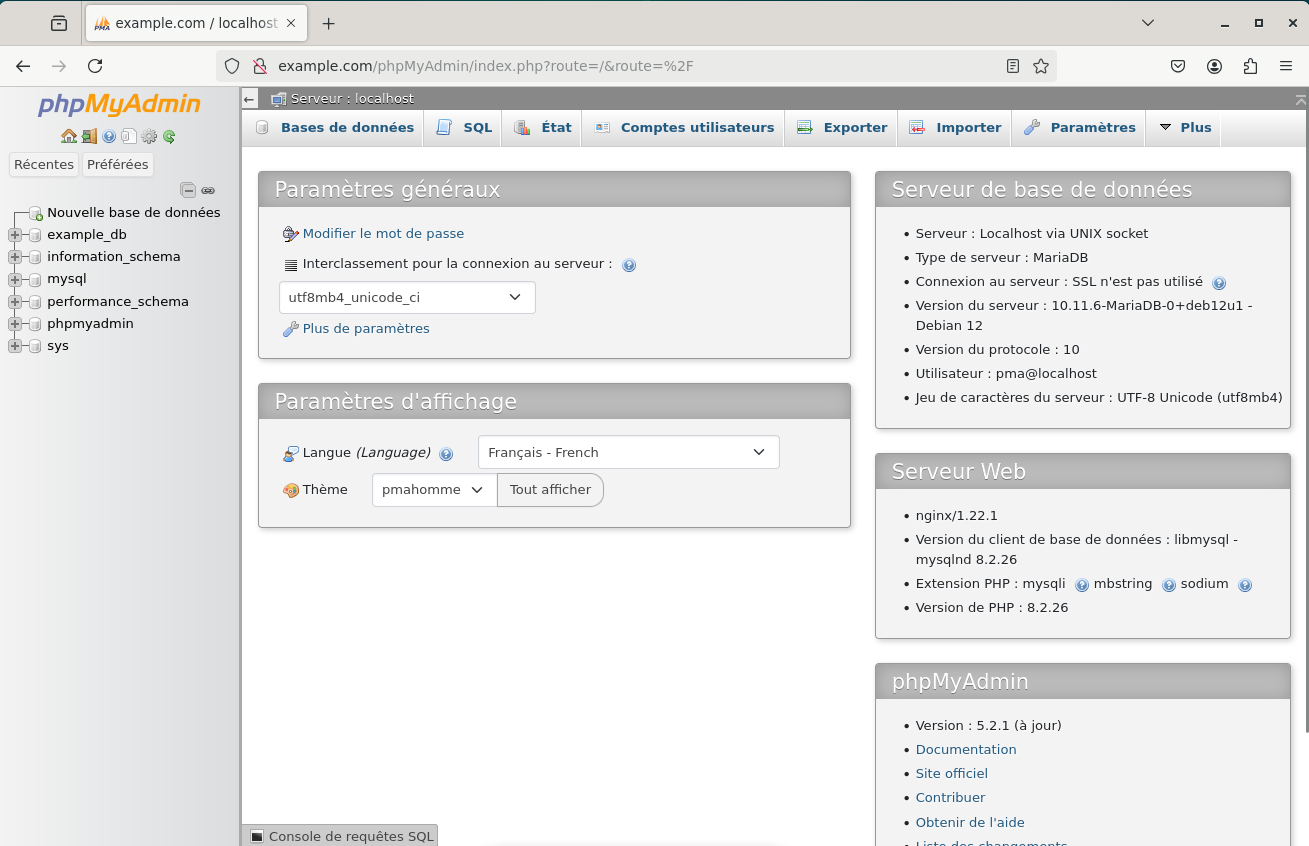Image resolution: width=1309 pixels, height=846 pixels.
Task: Open the Exporter tab
Action: tap(842, 128)
